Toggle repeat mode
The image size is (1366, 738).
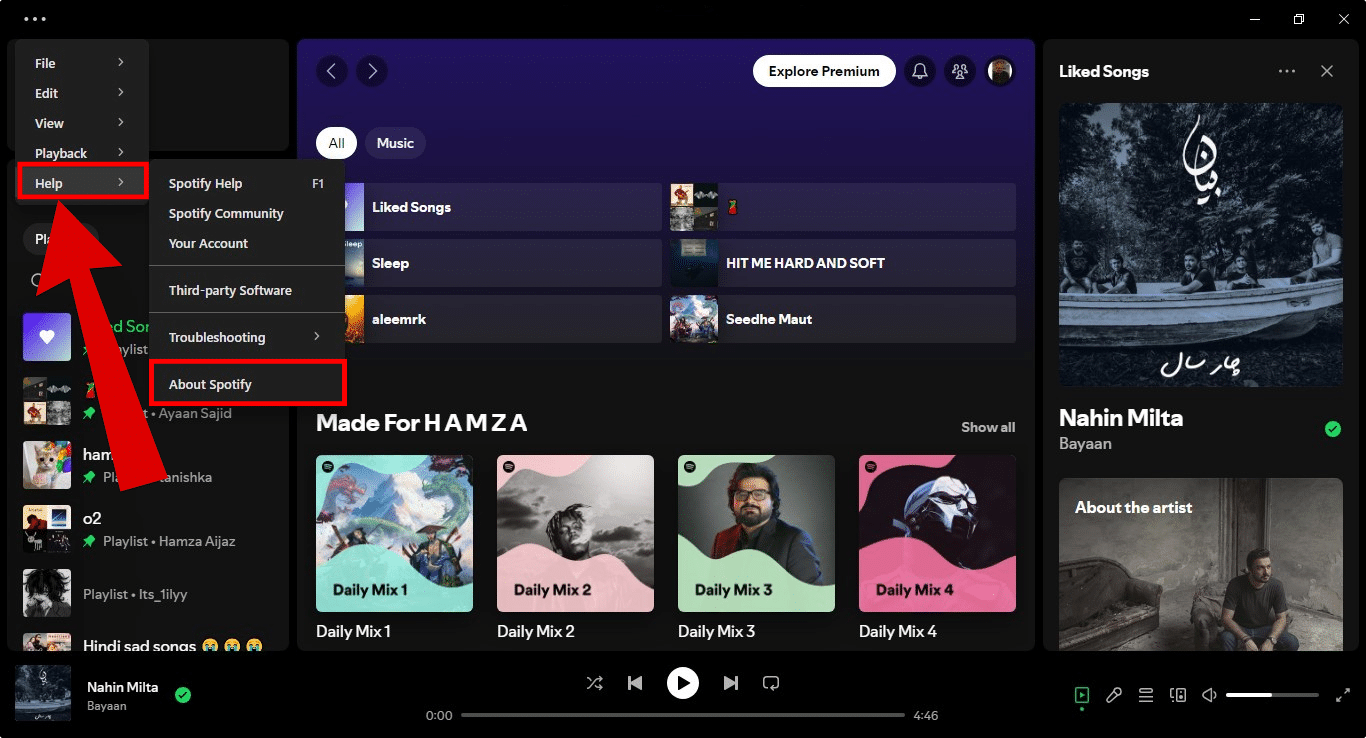coord(770,683)
